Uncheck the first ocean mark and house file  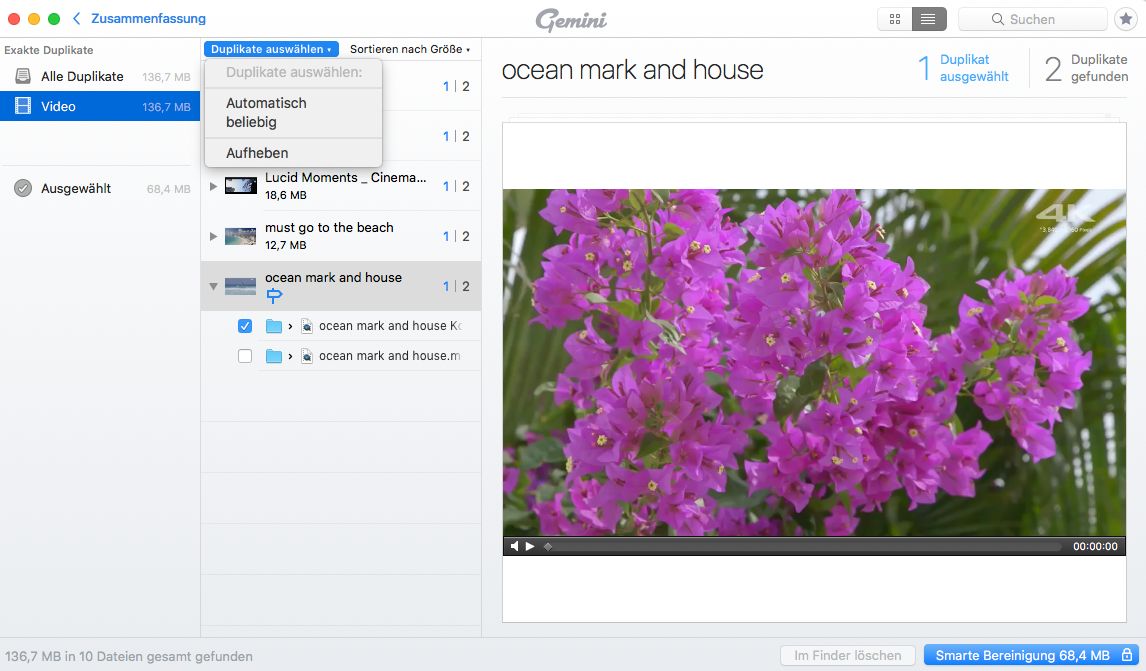point(245,326)
